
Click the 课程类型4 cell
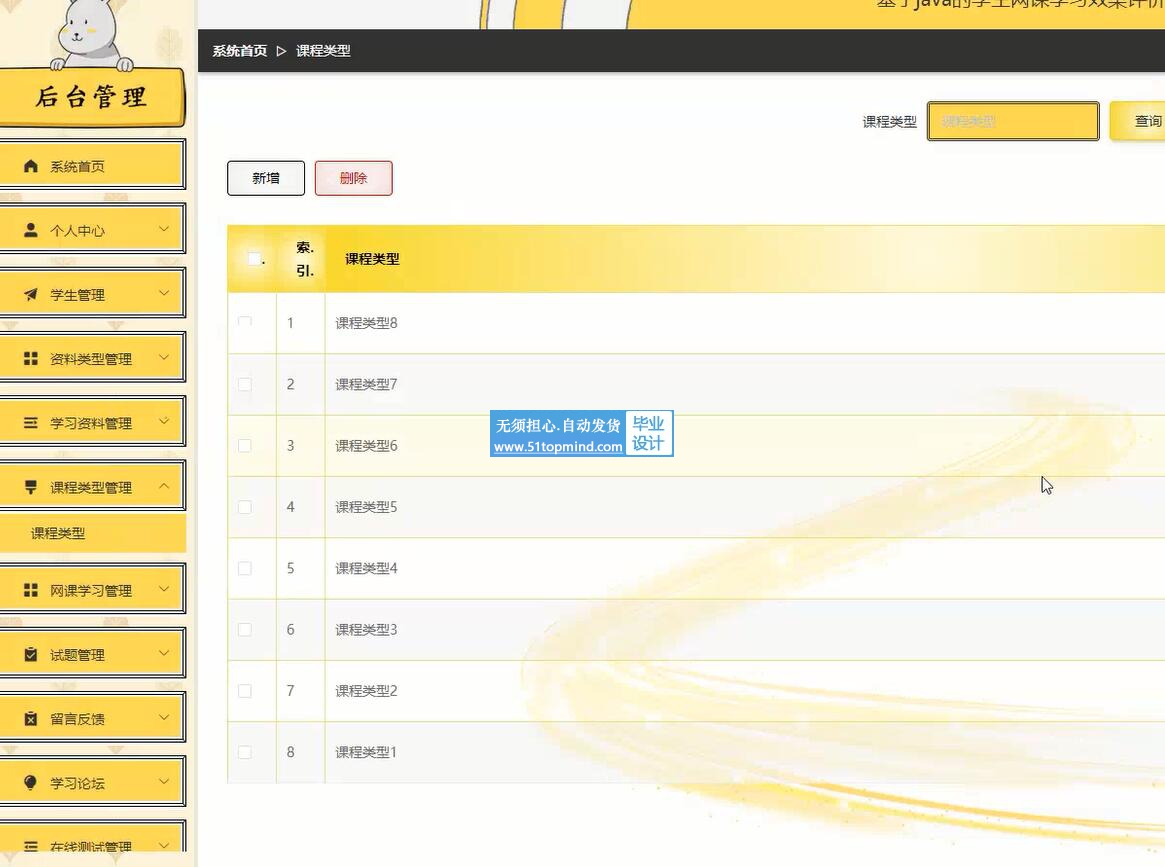366,568
